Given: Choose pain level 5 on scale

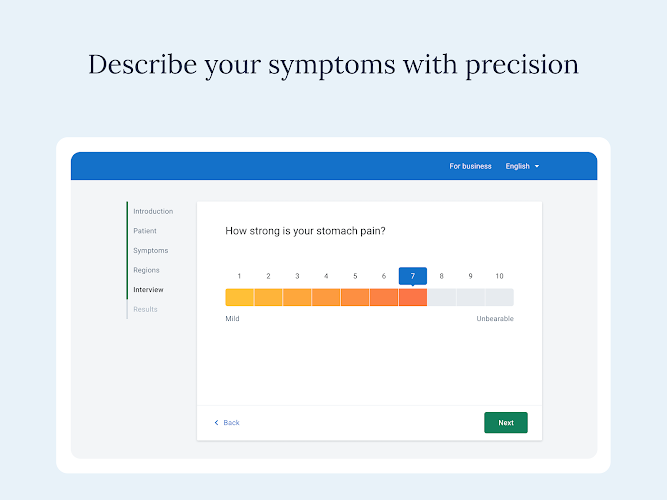Looking at the screenshot, I should 355,297.
